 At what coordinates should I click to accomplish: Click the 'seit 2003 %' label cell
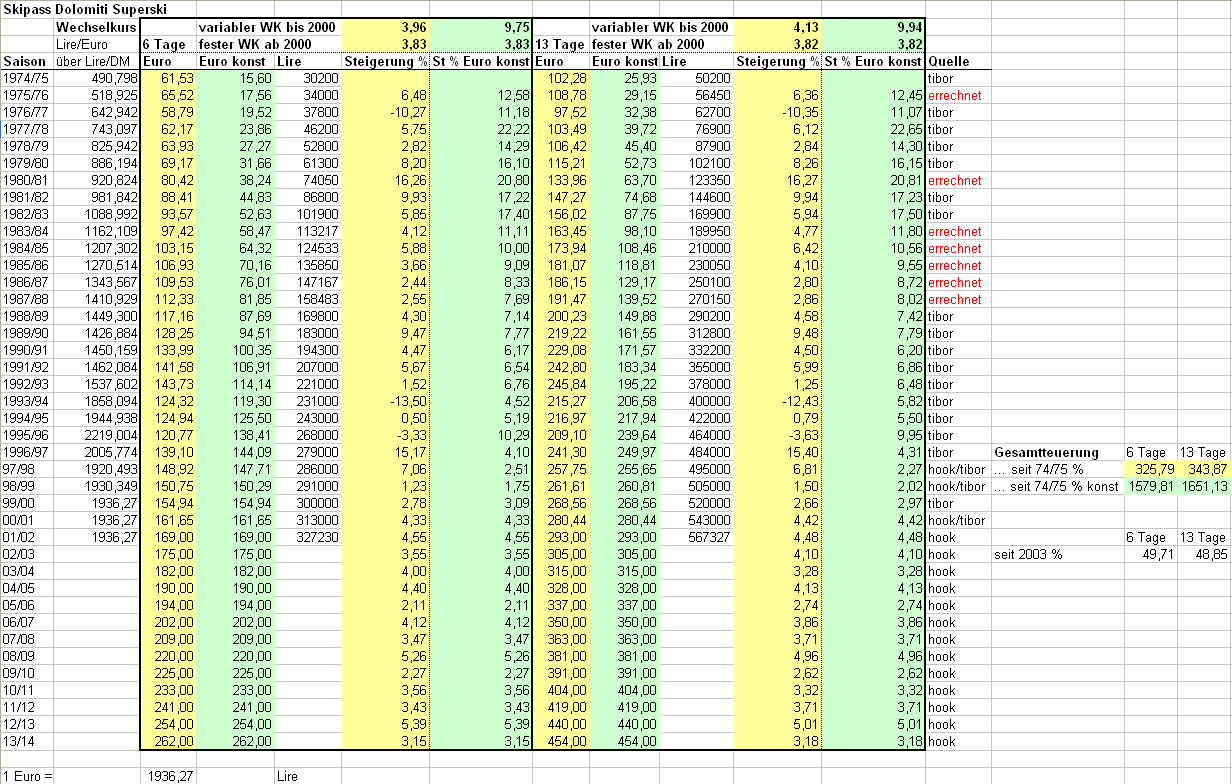[x=1027, y=555]
